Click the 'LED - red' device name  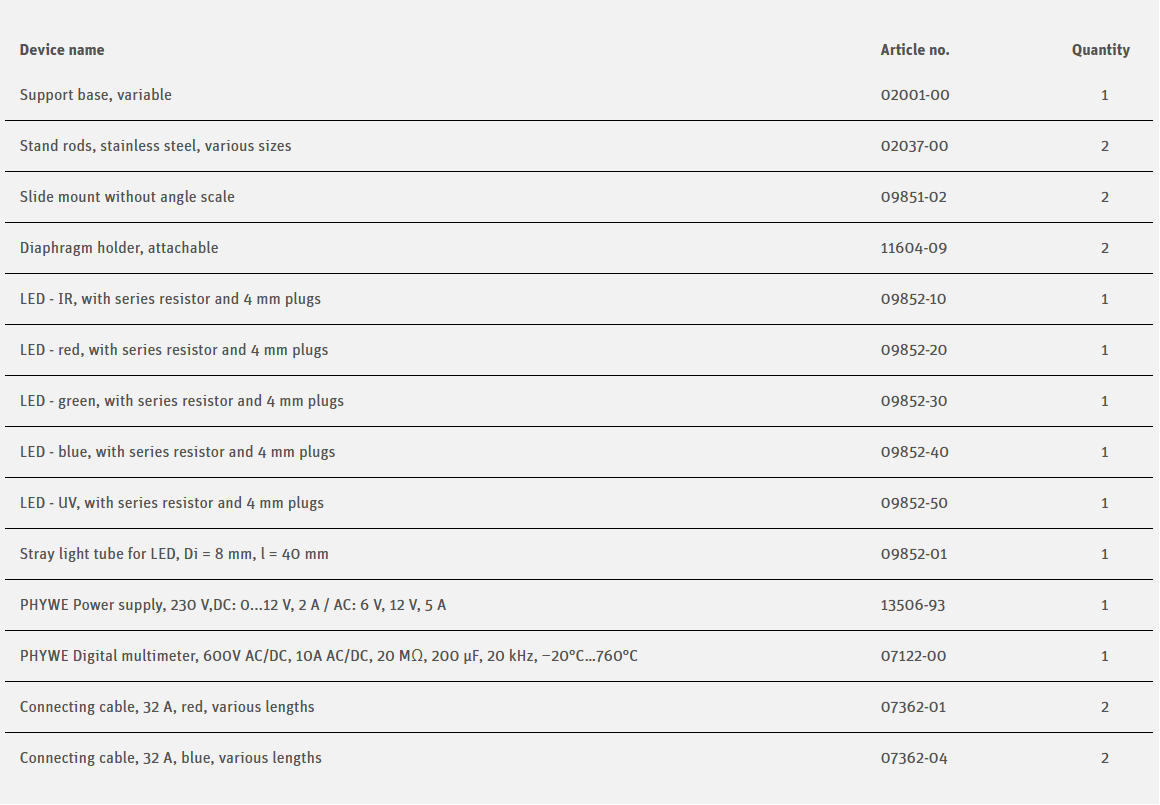174,350
